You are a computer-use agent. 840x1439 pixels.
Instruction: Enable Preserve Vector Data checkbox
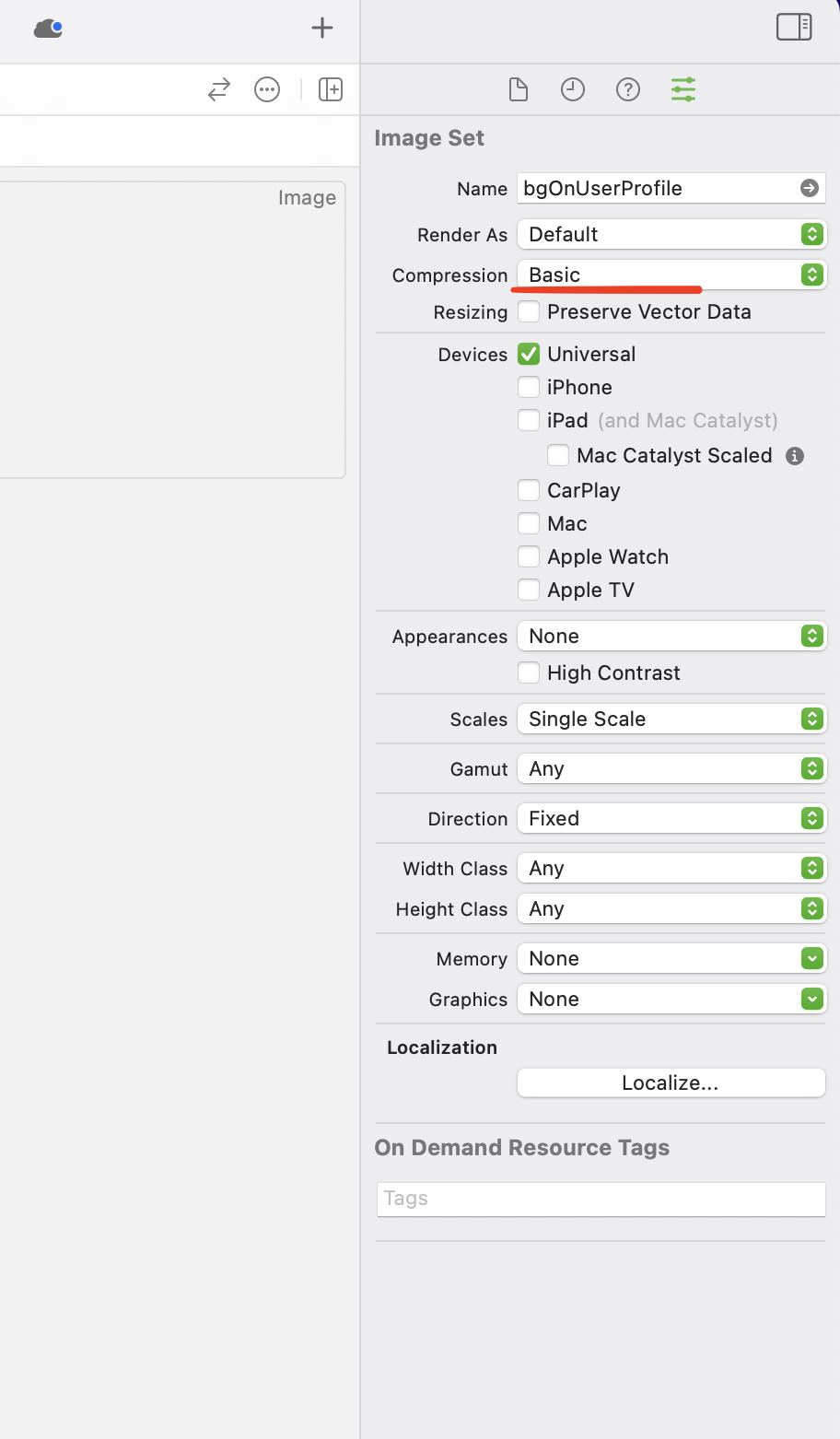pyautogui.click(x=529, y=311)
